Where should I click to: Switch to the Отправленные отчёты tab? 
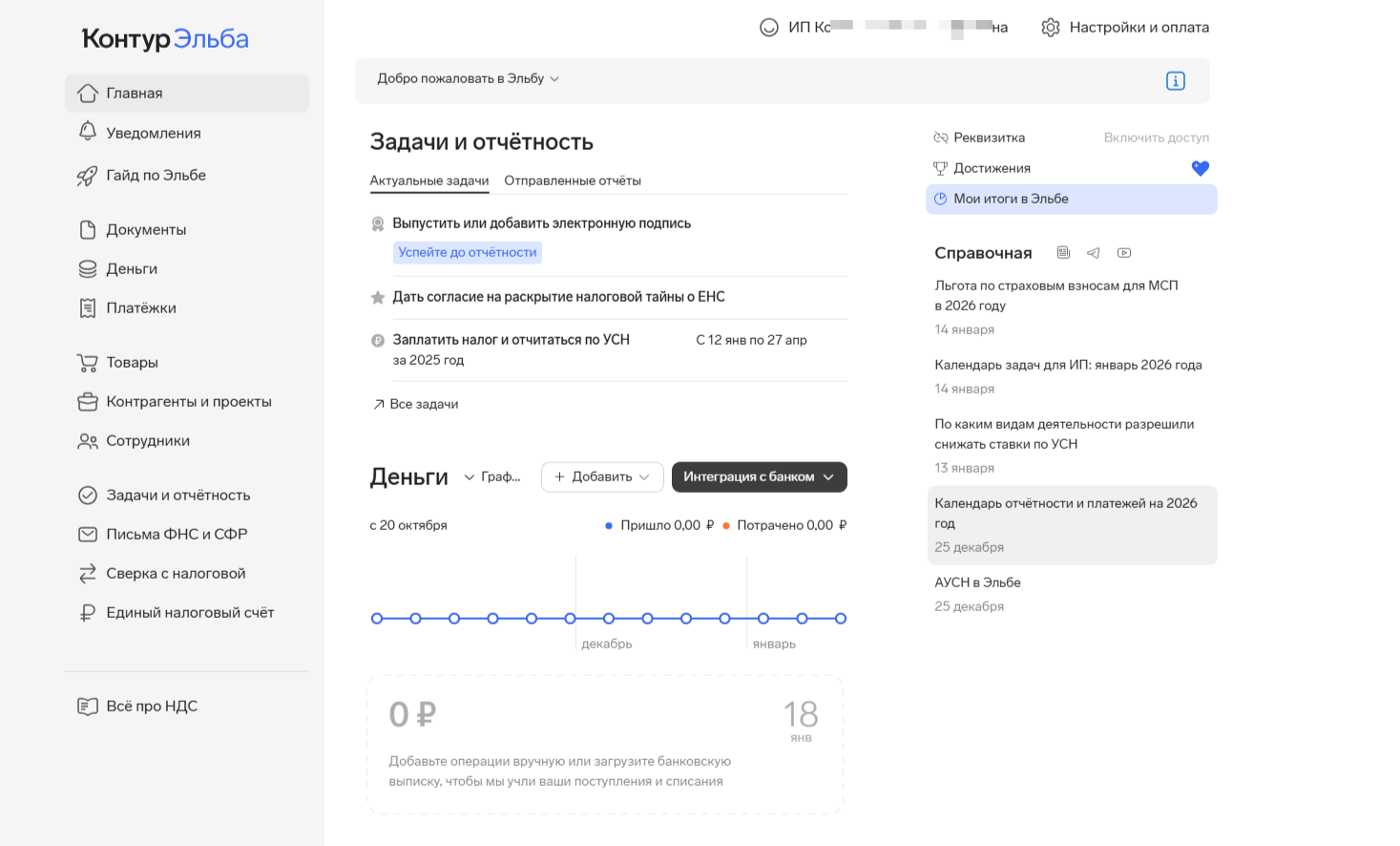click(573, 180)
